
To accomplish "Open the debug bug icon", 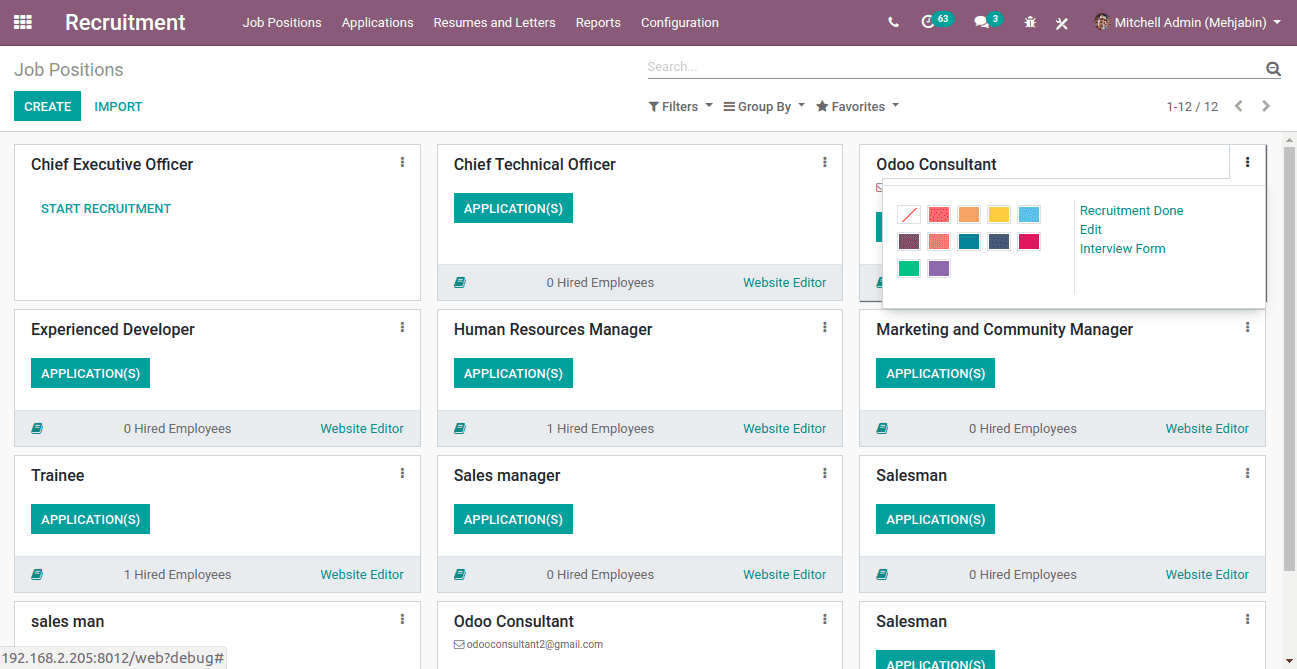I will 1030,22.
